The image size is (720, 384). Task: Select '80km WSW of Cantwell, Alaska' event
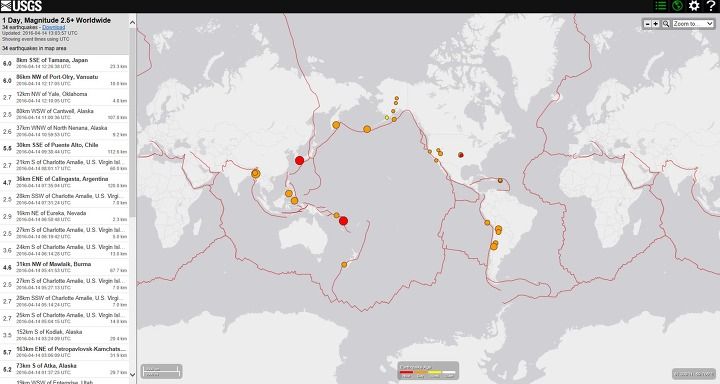click(x=65, y=114)
